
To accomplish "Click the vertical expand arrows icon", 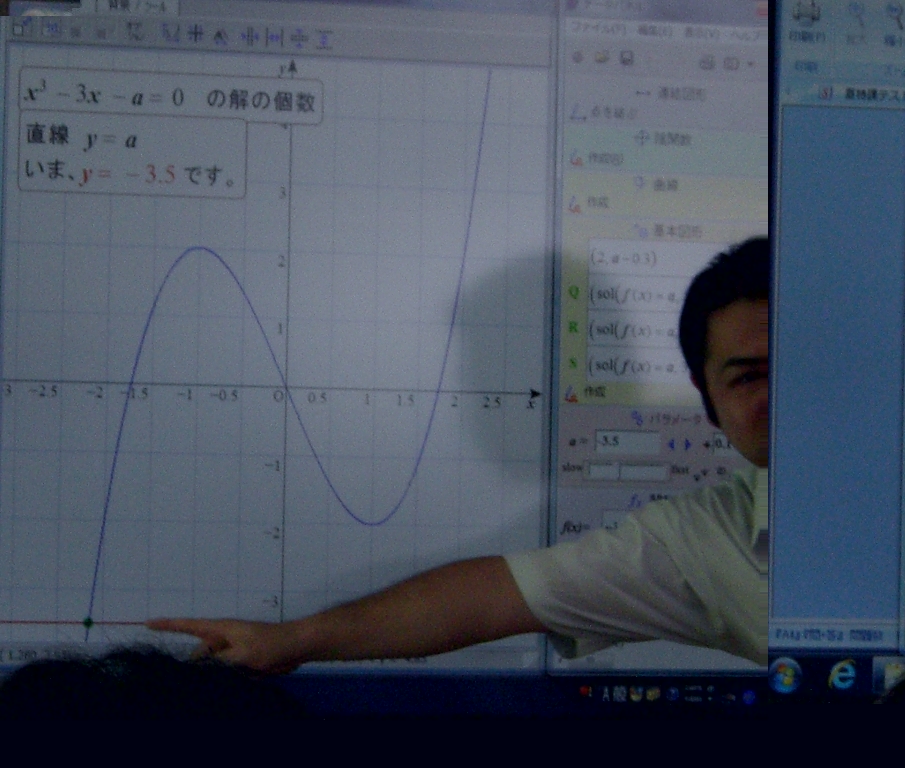I will 324,39.
